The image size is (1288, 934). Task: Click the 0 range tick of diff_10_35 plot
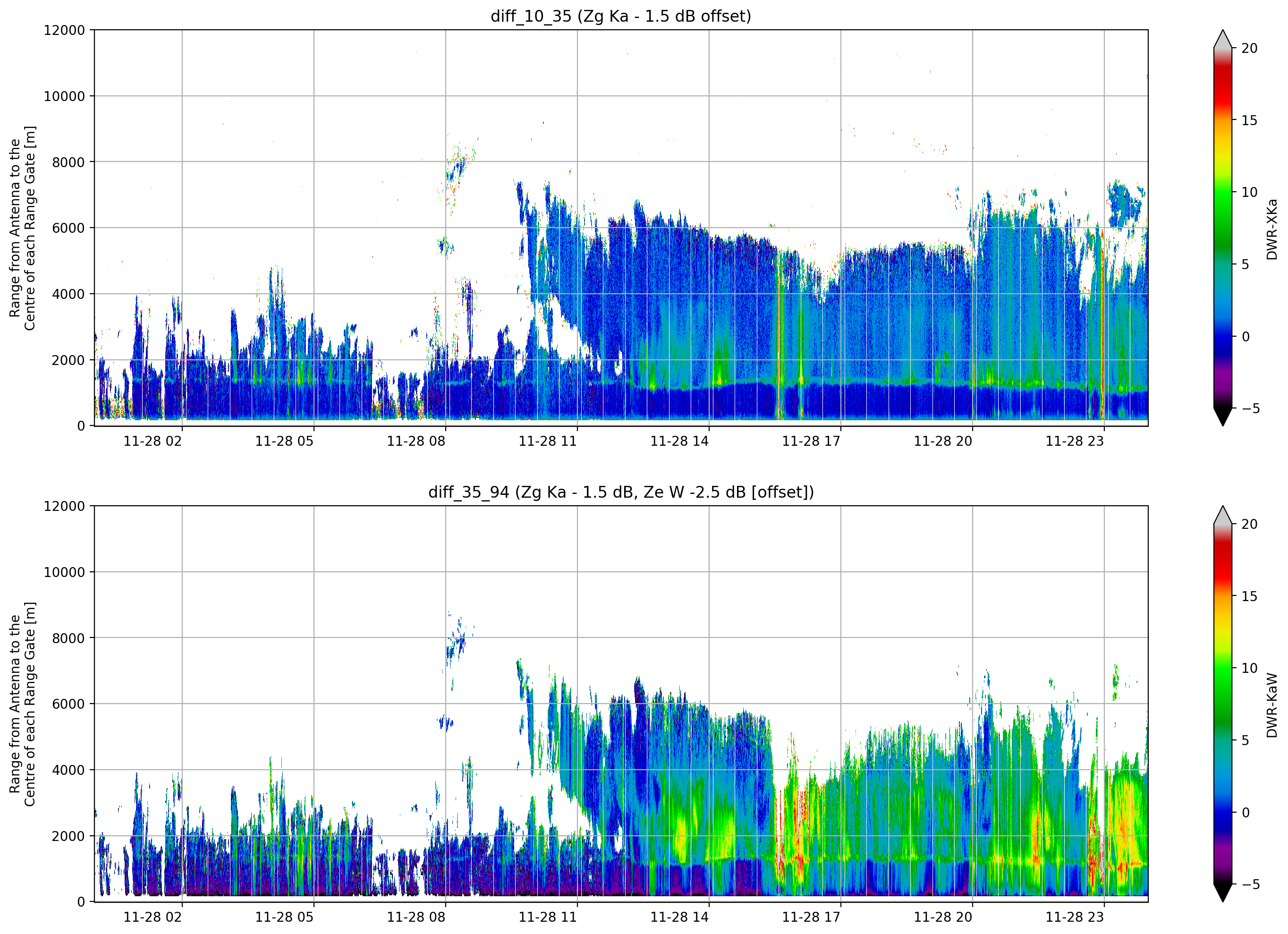point(81,426)
